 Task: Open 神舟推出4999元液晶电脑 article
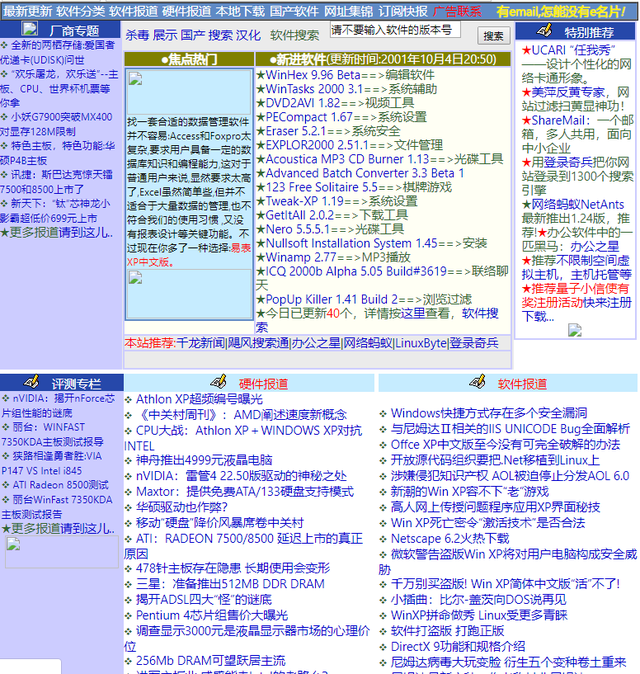coord(204,460)
